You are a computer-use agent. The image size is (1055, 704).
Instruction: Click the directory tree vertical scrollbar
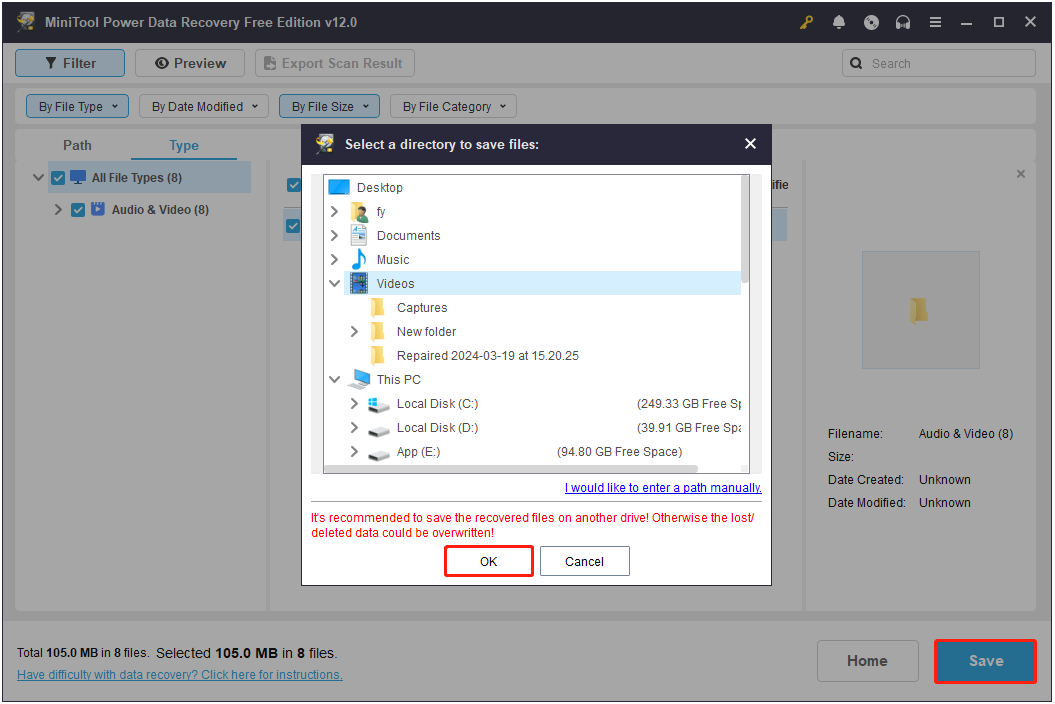(745, 229)
